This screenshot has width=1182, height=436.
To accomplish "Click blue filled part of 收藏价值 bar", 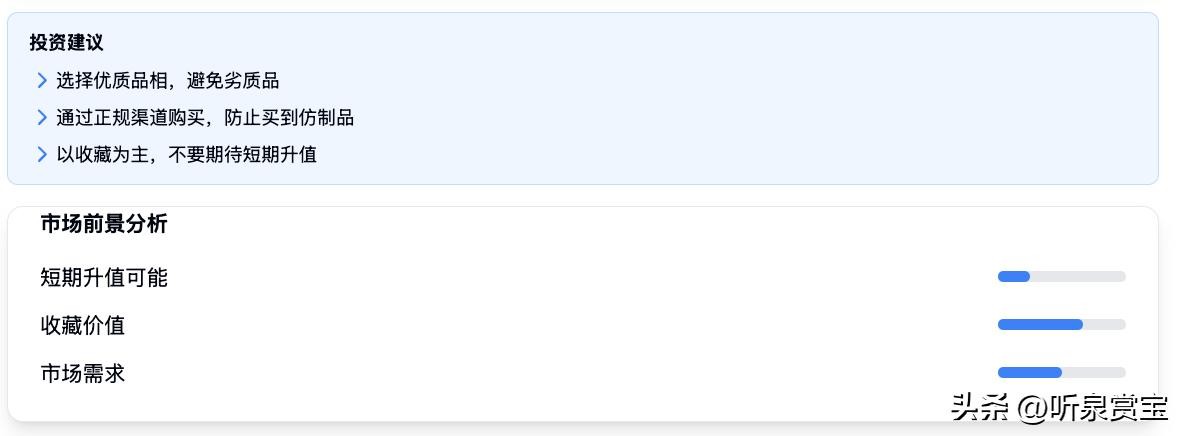I will pos(1040,325).
